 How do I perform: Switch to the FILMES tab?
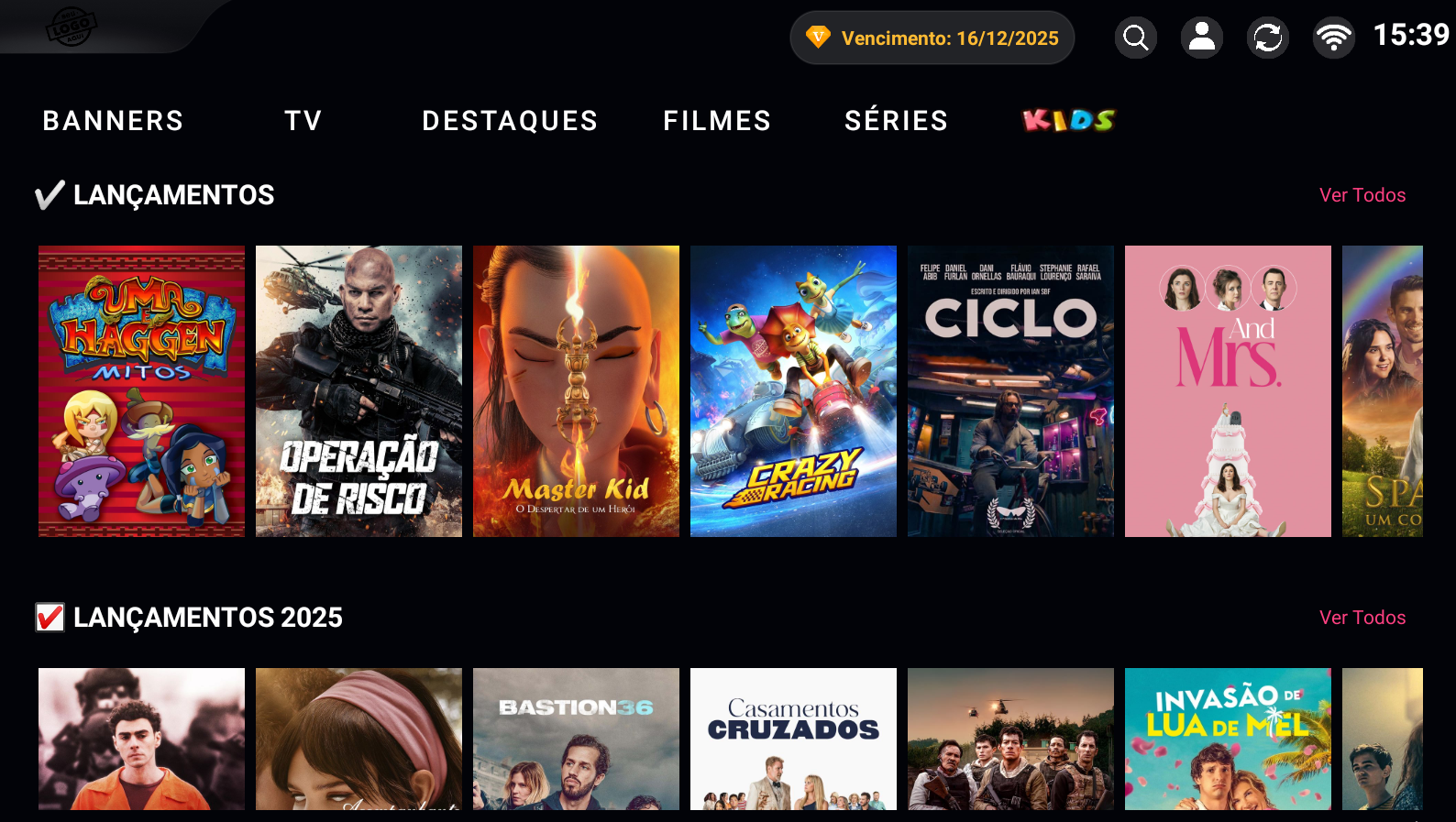click(x=718, y=121)
